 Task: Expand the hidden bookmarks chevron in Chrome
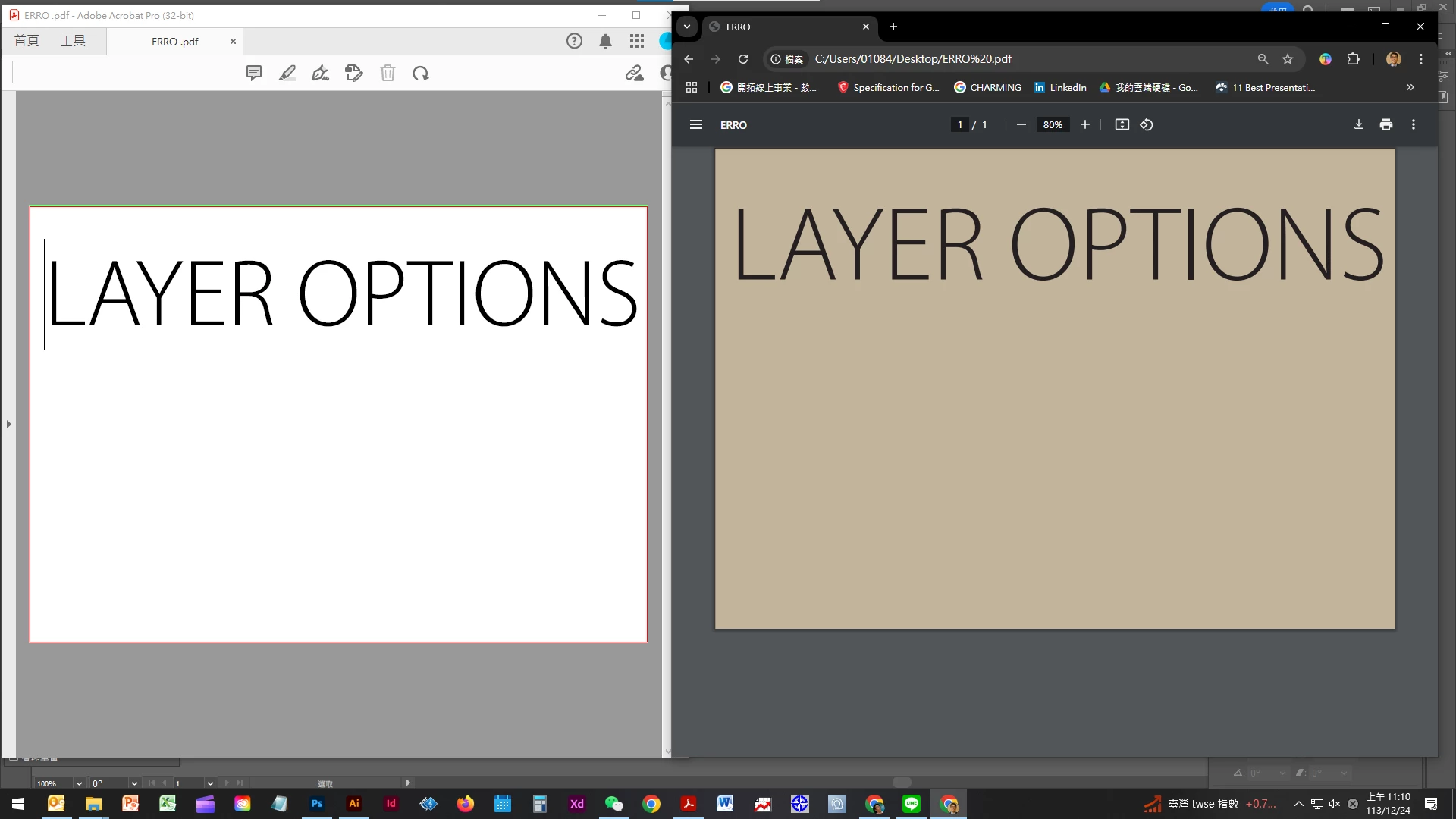click(x=1410, y=87)
